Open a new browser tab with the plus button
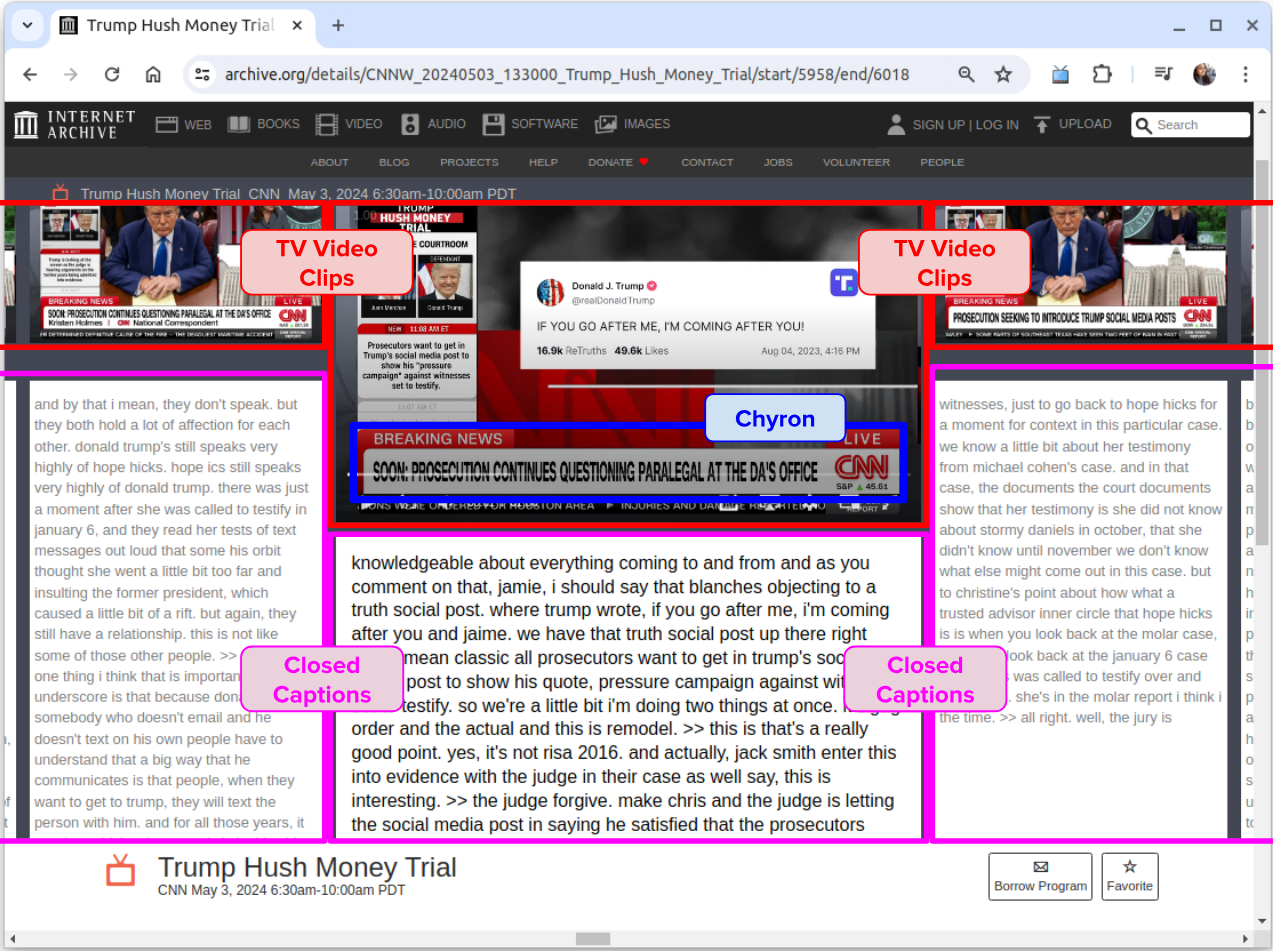Screen dimensions: 1273x951 pyautogui.click(x=338, y=26)
